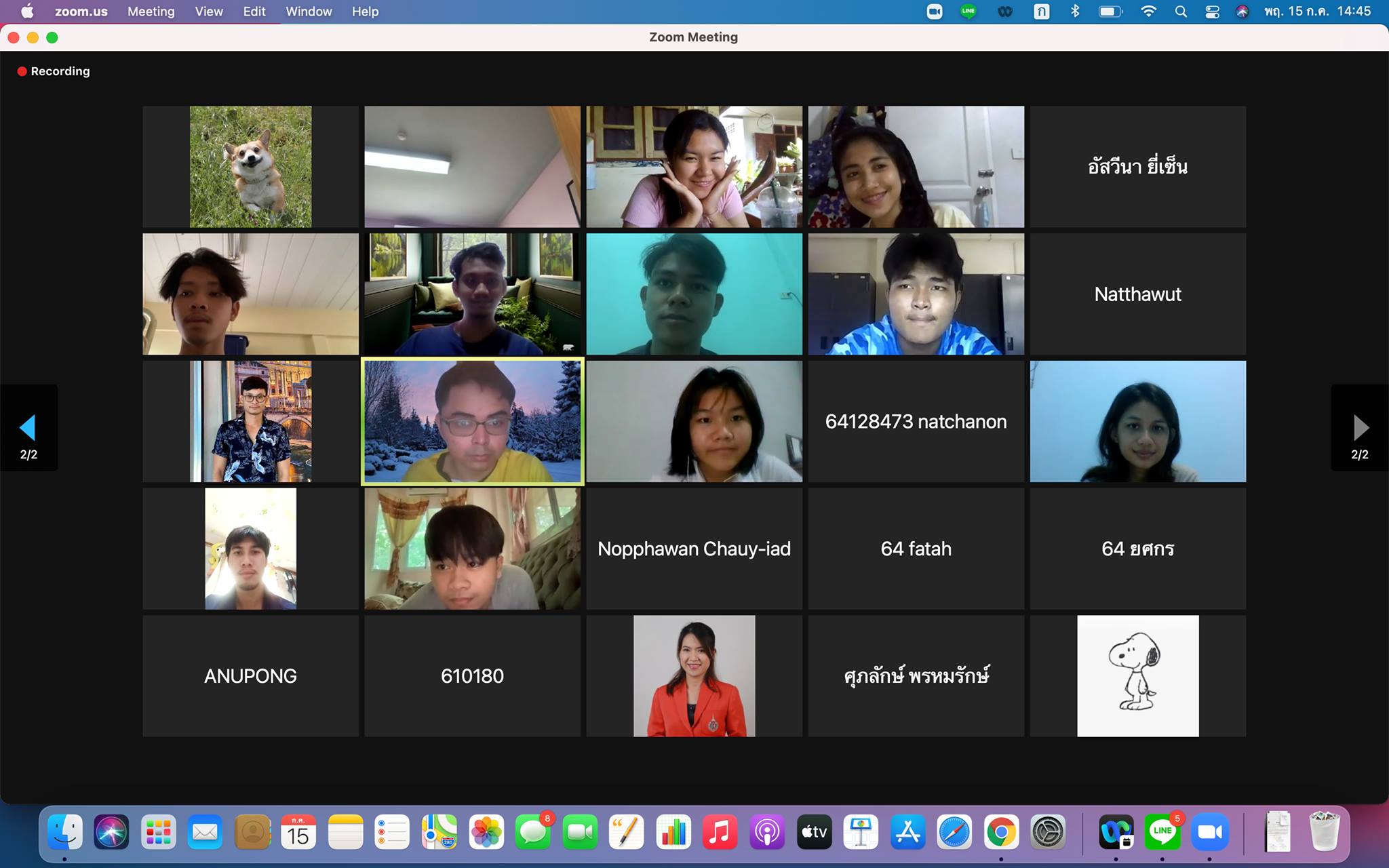Open LINE status icon in menu bar
The width and height of the screenshot is (1389, 868).
[968, 12]
